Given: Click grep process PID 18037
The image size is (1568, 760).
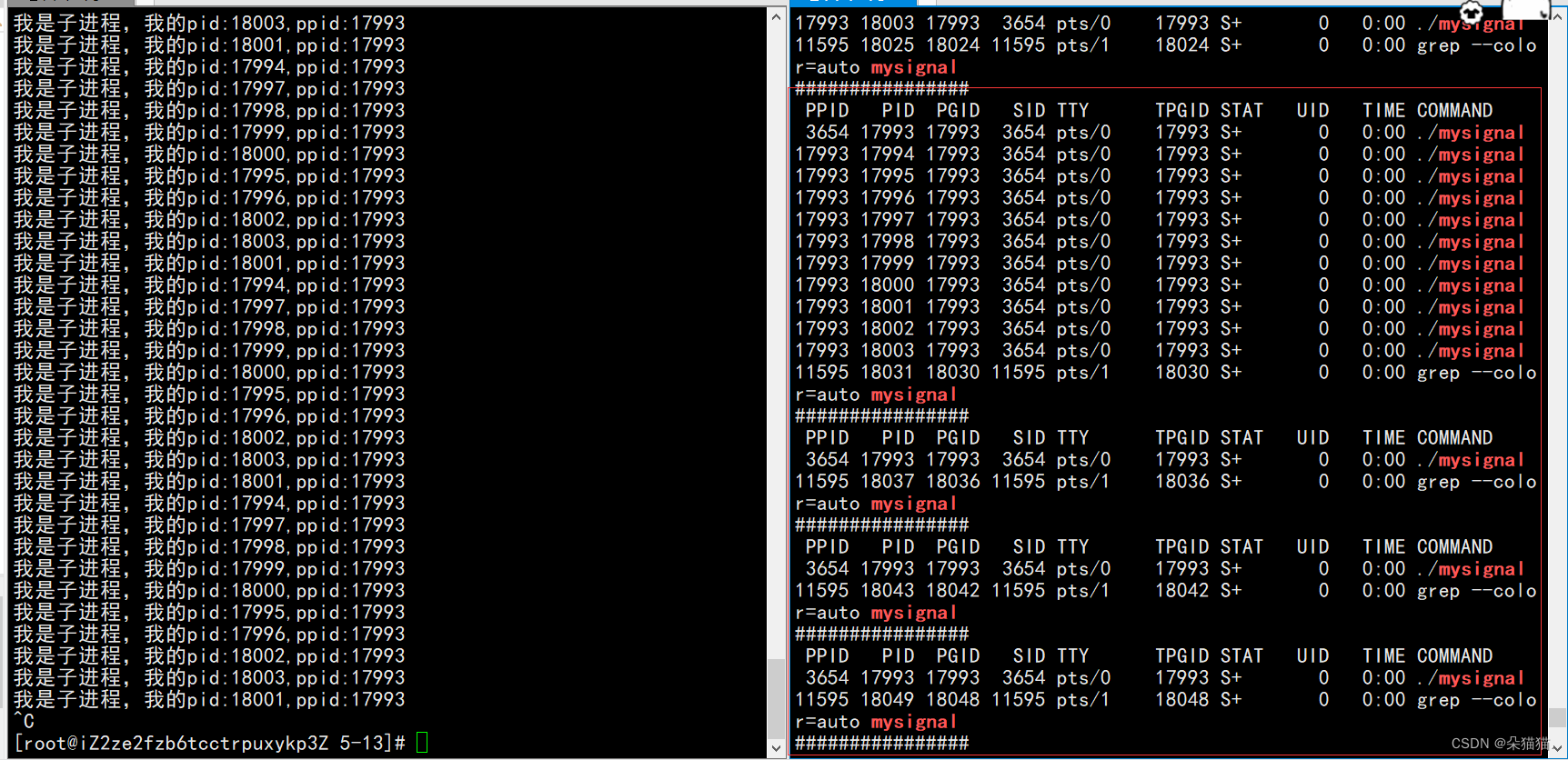Looking at the screenshot, I should (x=887, y=481).
